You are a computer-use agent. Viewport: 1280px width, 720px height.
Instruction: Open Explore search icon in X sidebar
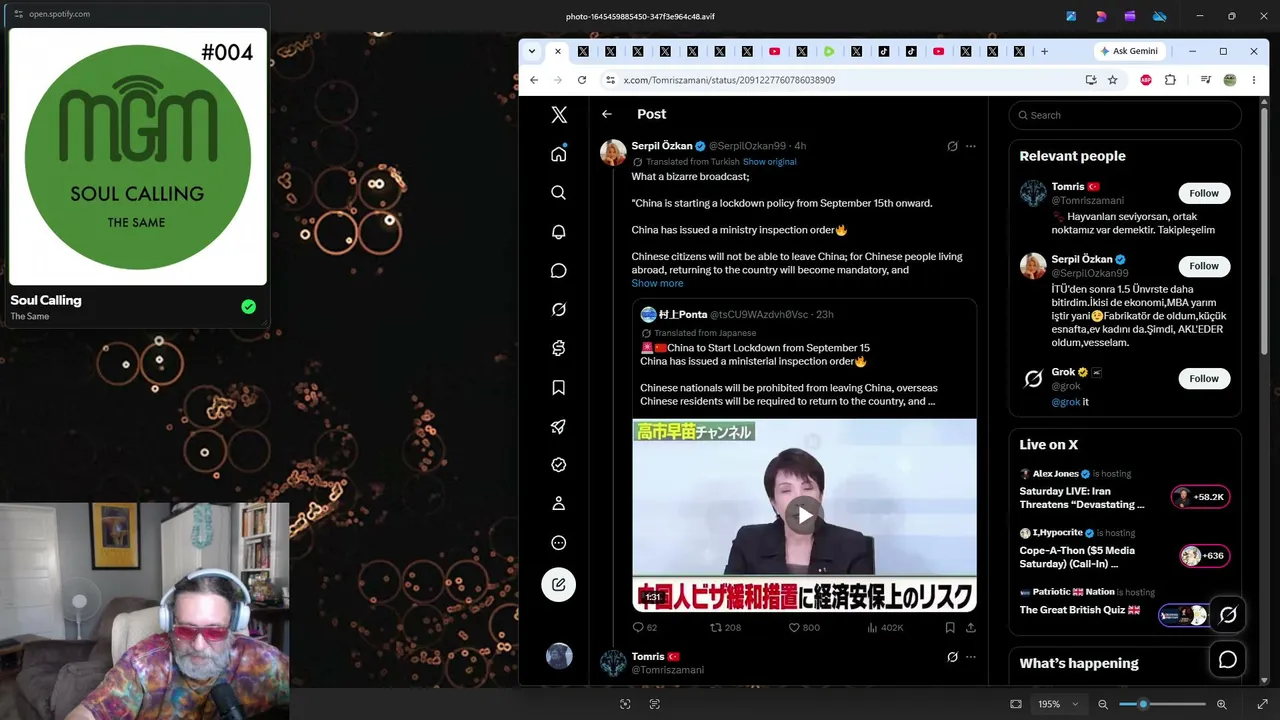click(559, 192)
